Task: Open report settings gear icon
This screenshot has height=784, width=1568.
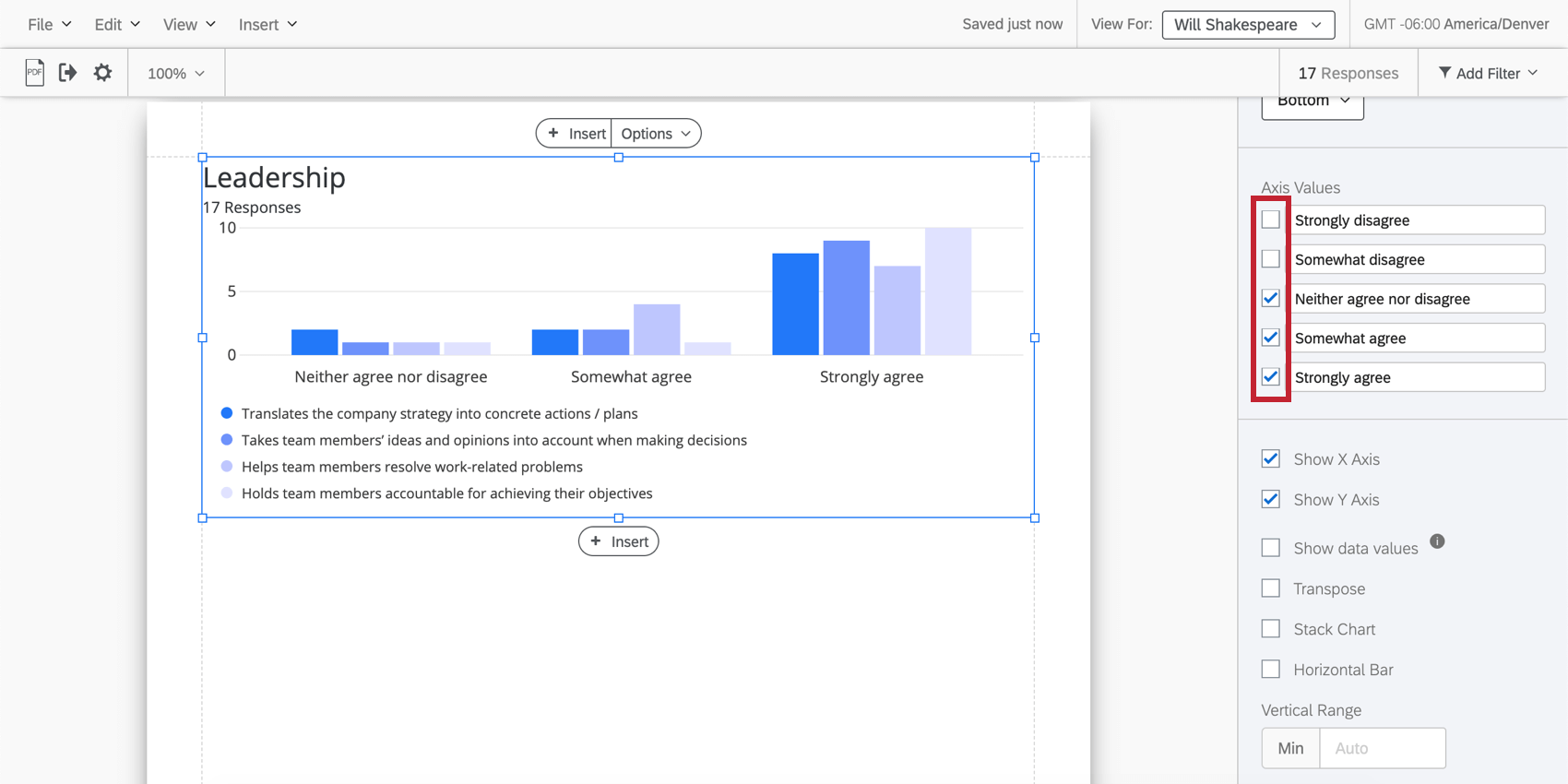Action: coord(102,73)
